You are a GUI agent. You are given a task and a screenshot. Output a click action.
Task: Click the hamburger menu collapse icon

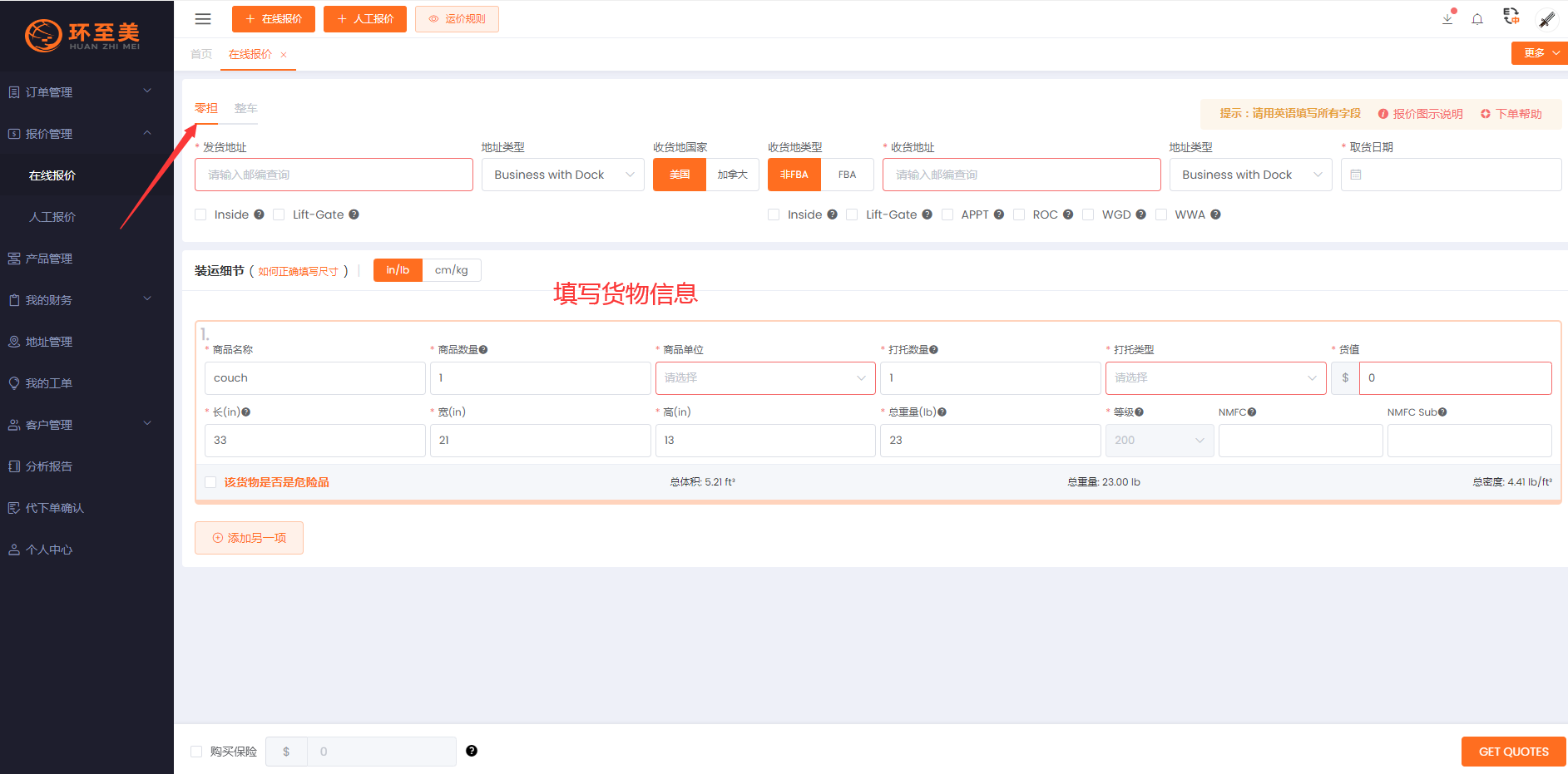pos(203,19)
